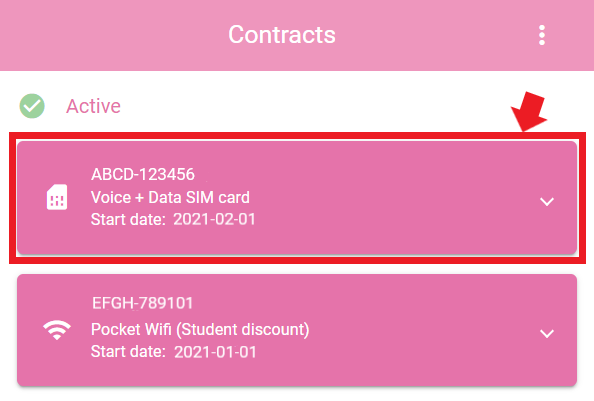Select the Pocket Wifi (Student discount) contract

click(297, 330)
